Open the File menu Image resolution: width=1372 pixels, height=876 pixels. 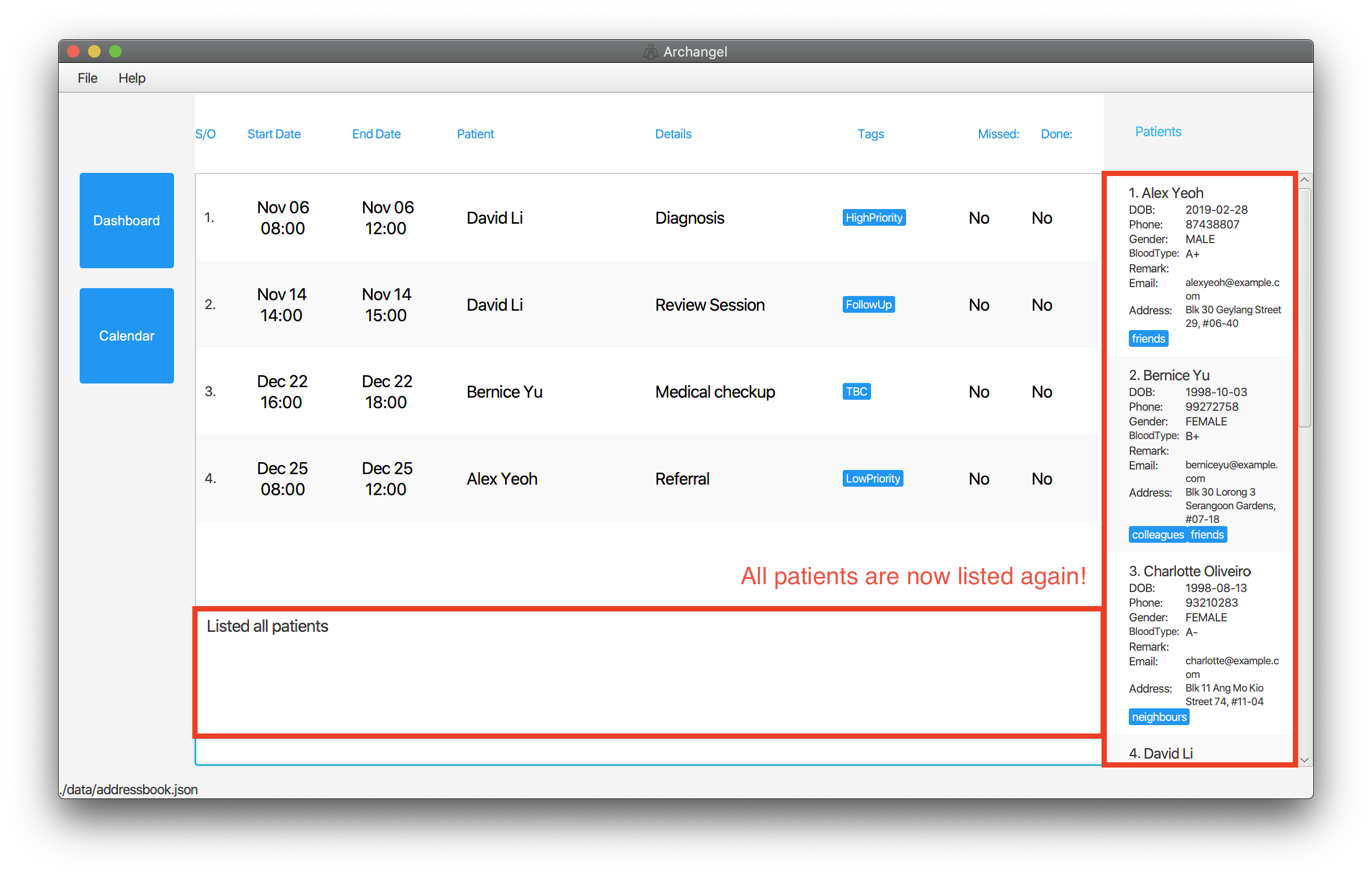[87, 78]
